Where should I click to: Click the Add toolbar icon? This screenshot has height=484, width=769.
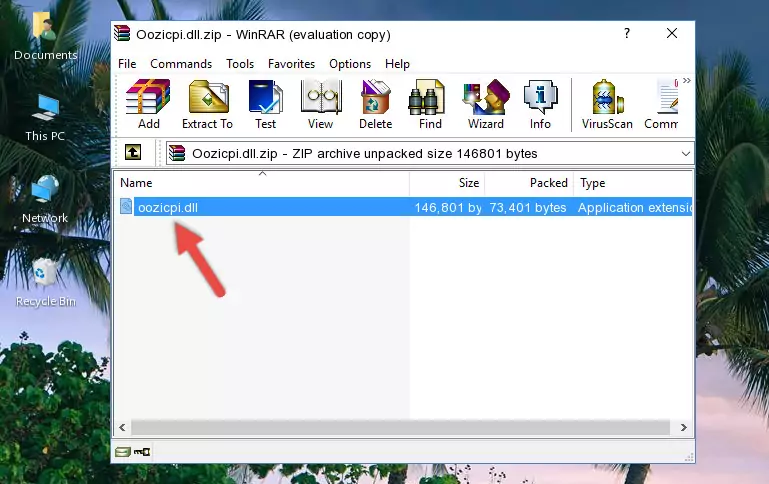(148, 104)
